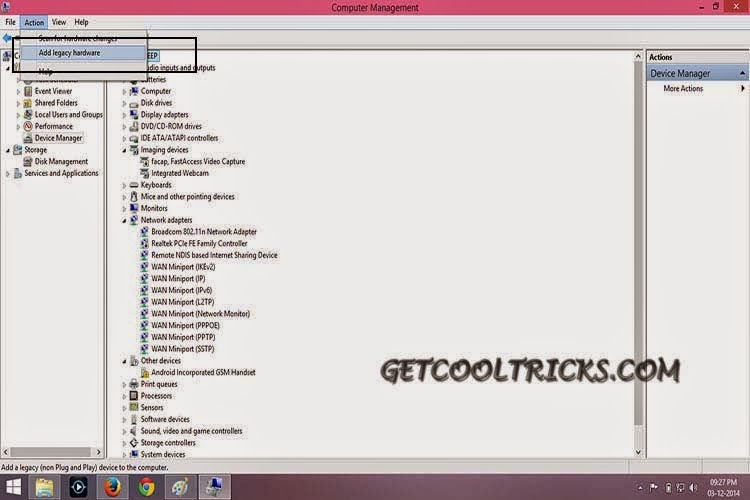Collapse the Imaging devices category

124,150
